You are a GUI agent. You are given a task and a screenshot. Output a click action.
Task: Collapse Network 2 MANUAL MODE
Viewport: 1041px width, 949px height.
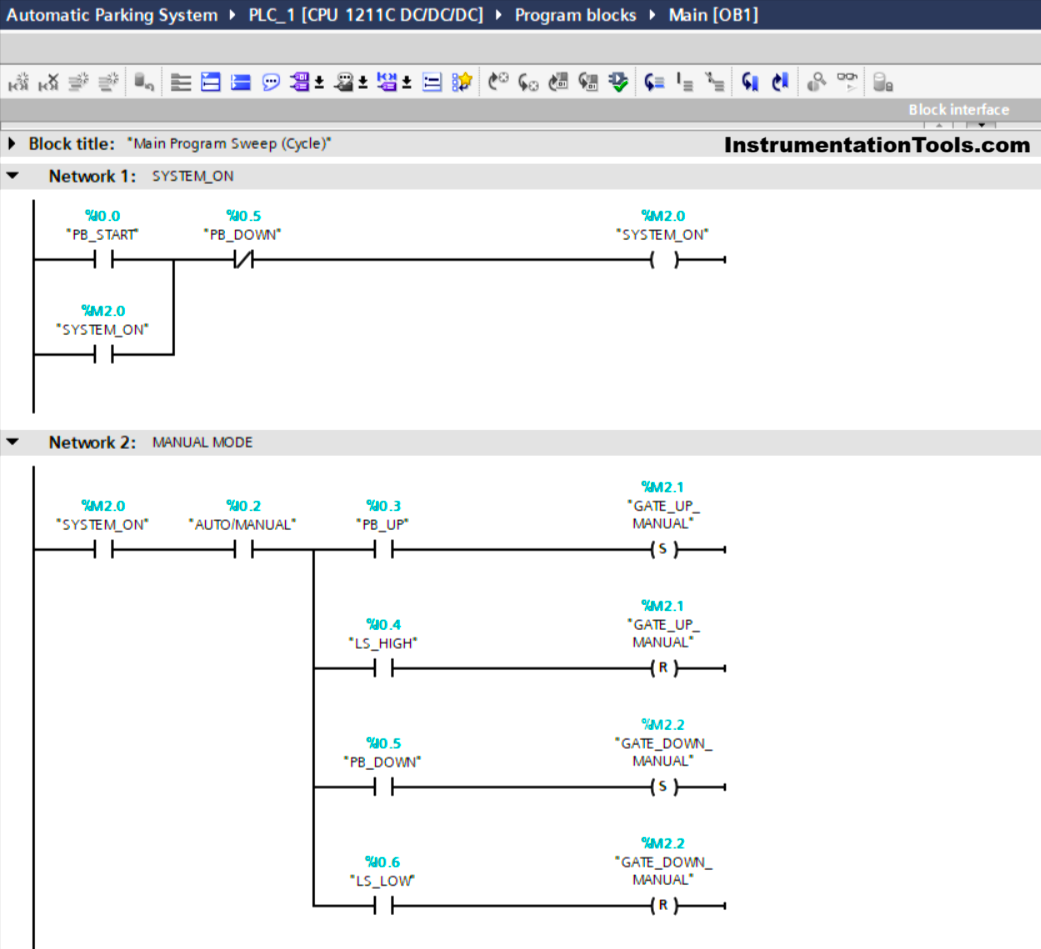(13, 442)
